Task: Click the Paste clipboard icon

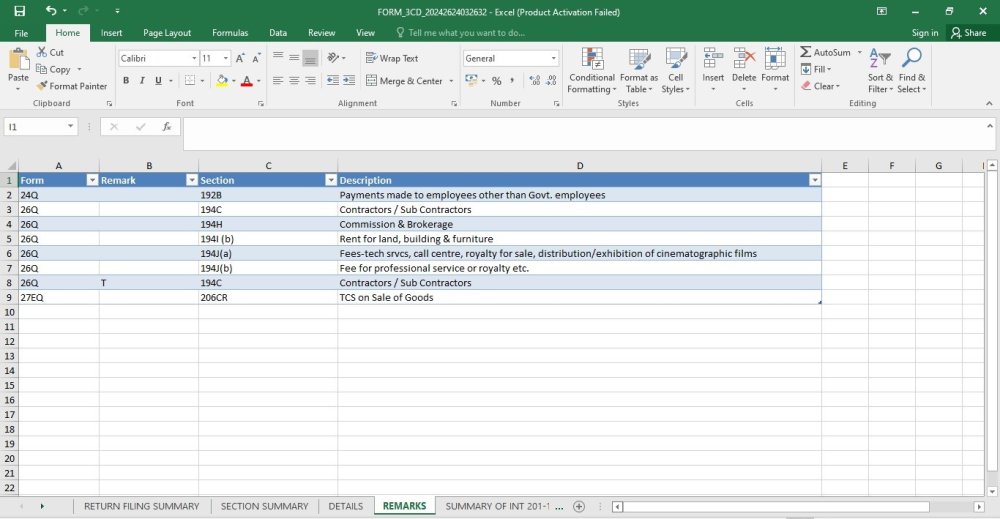Action: [x=18, y=61]
